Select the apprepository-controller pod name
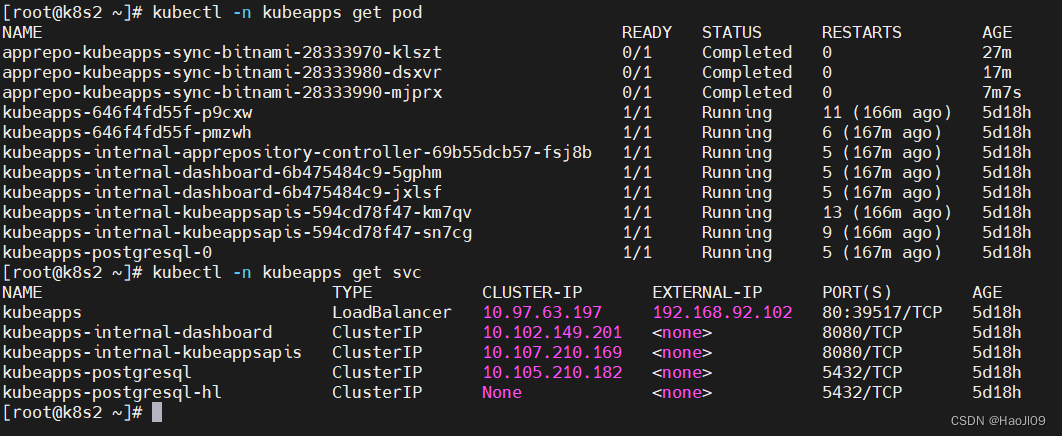This screenshot has width=1062, height=436. (x=297, y=152)
